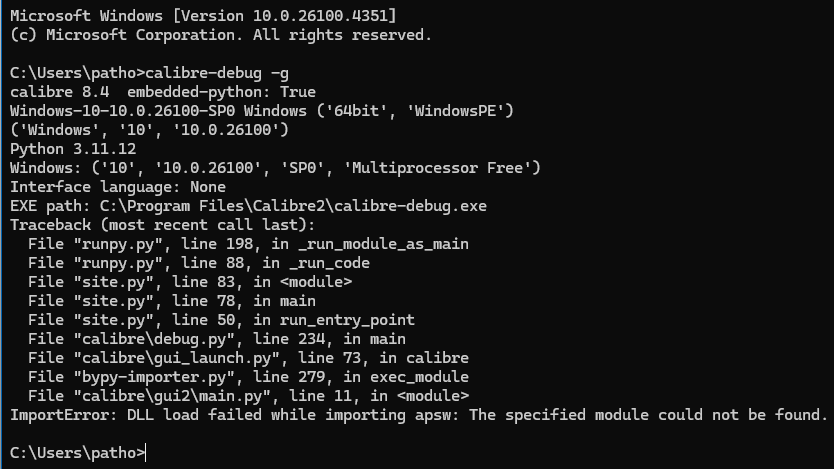Click the Windows-10-10.0.26100-SP0 platform line
The width and height of the screenshot is (834, 469).
tap(262, 110)
